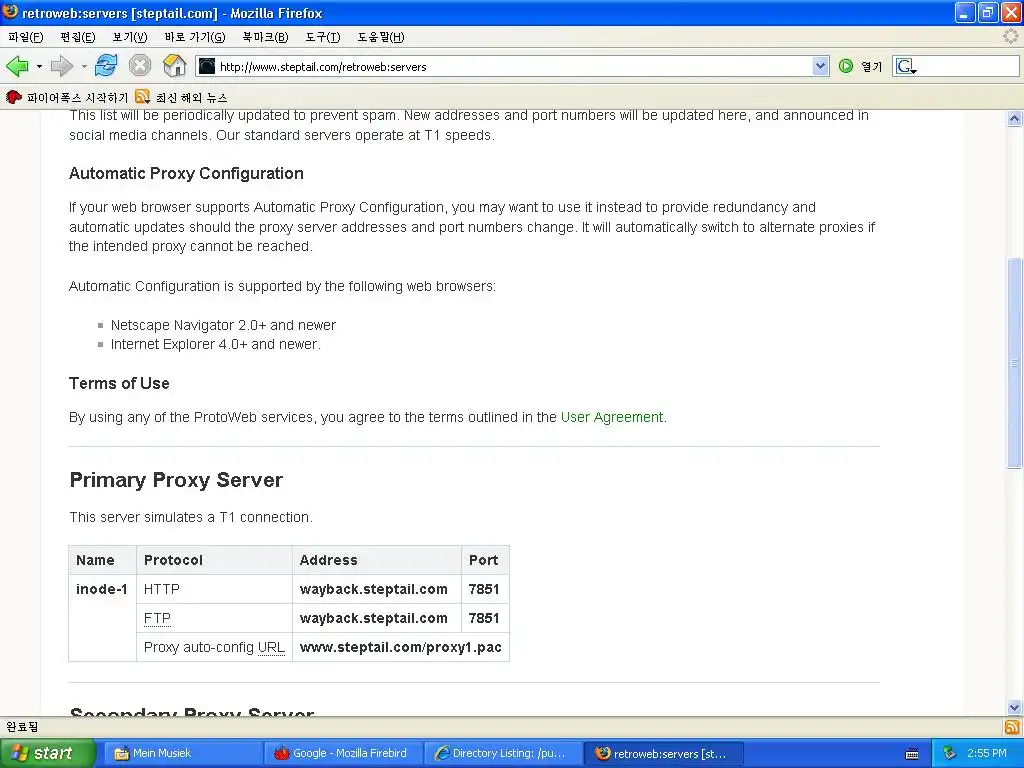Click the Stop loading icon
Image resolution: width=1024 pixels, height=768 pixels.
140,66
